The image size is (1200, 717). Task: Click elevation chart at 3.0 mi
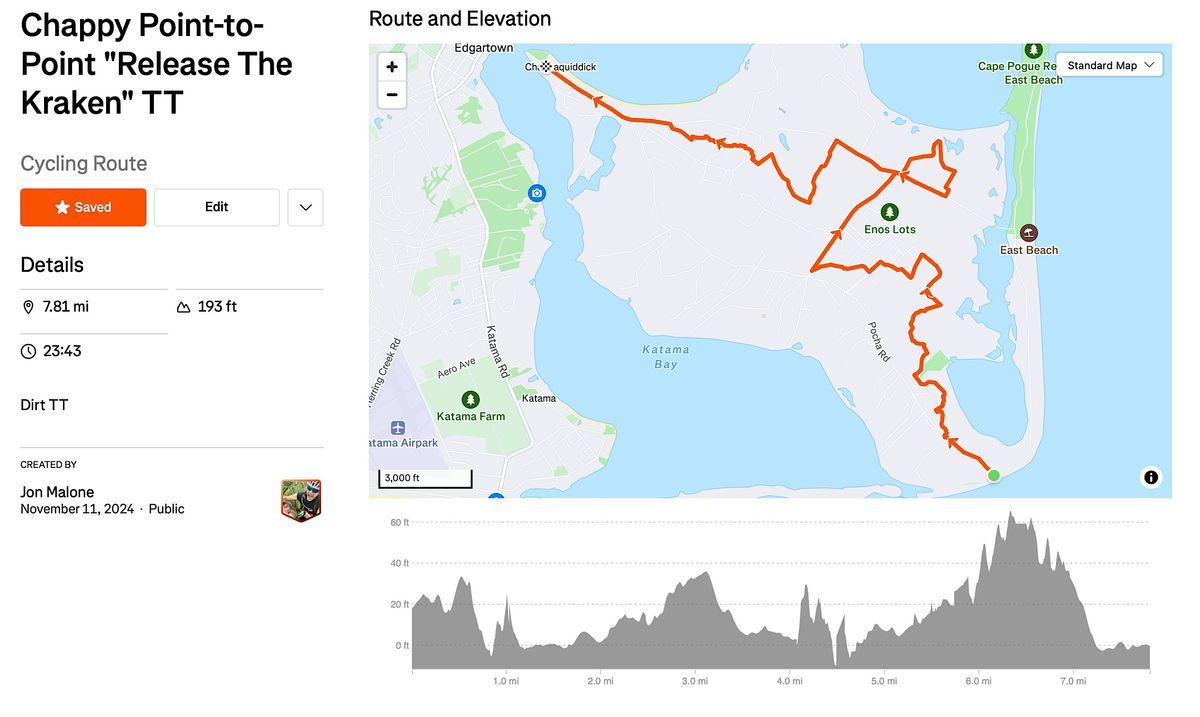click(695, 620)
